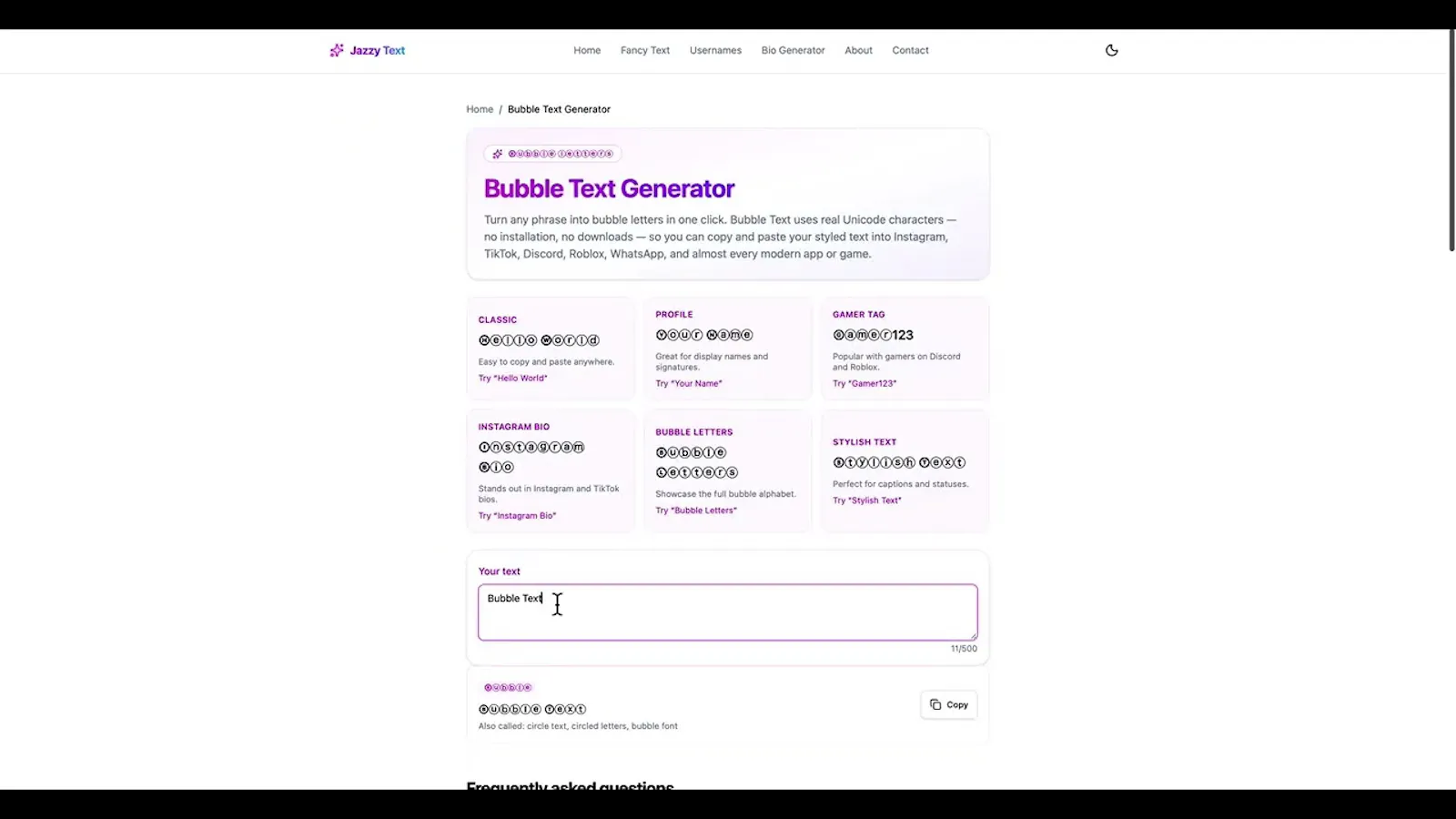
Task: Select the Profile example card
Action: pos(727,349)
